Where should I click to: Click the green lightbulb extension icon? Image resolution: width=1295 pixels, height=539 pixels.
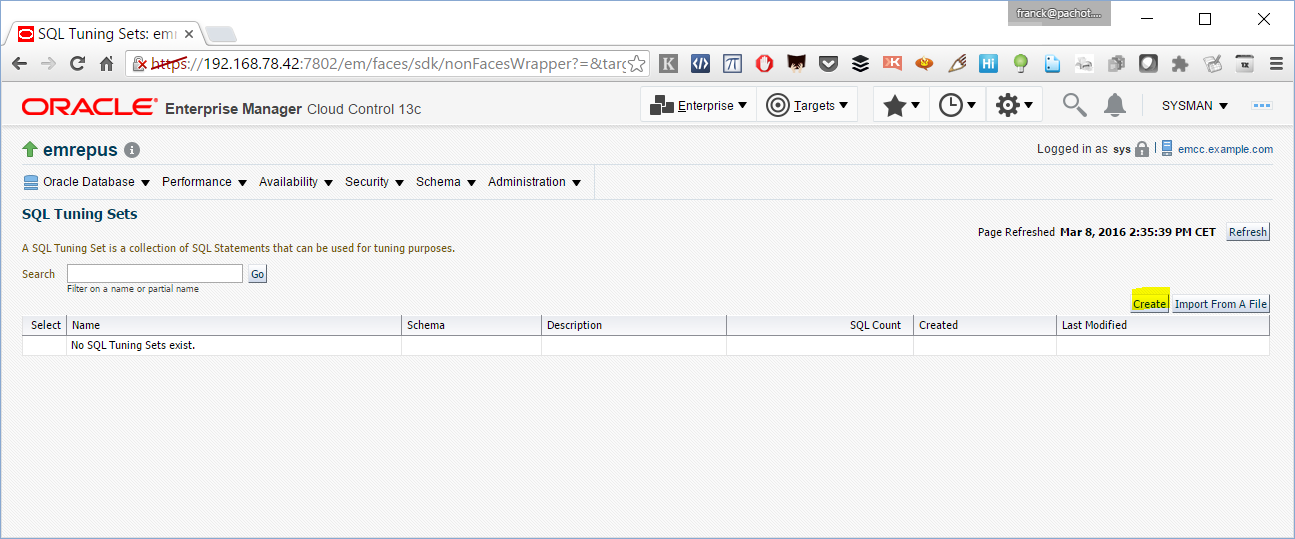tap(1020, 63)
